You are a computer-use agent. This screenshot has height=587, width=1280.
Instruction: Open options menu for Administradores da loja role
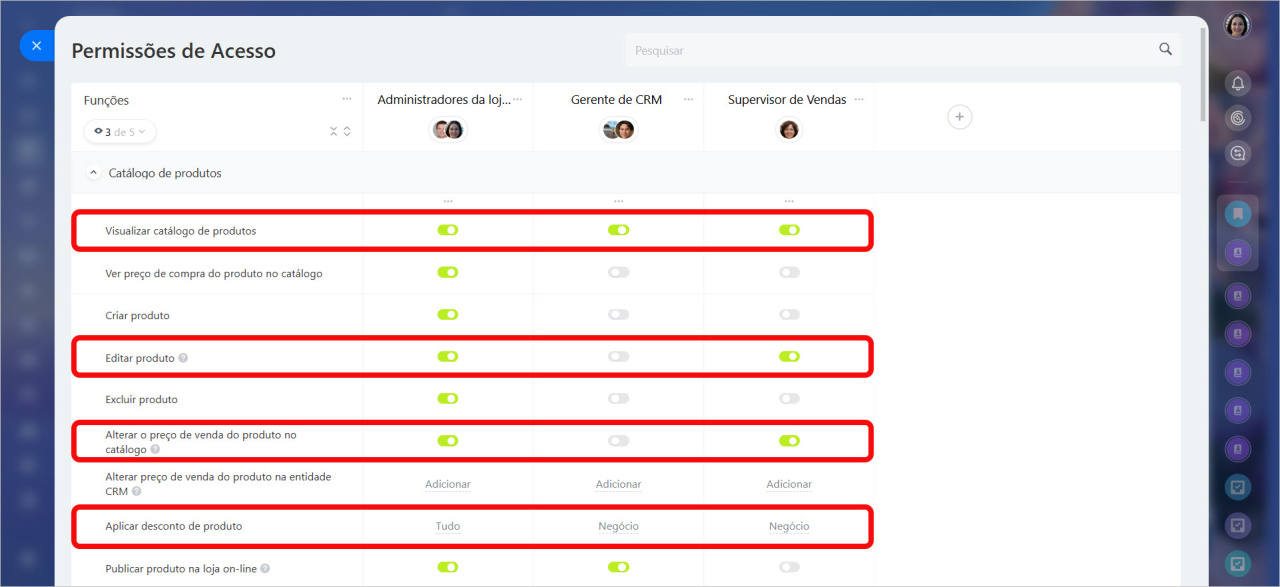point(518,99)
